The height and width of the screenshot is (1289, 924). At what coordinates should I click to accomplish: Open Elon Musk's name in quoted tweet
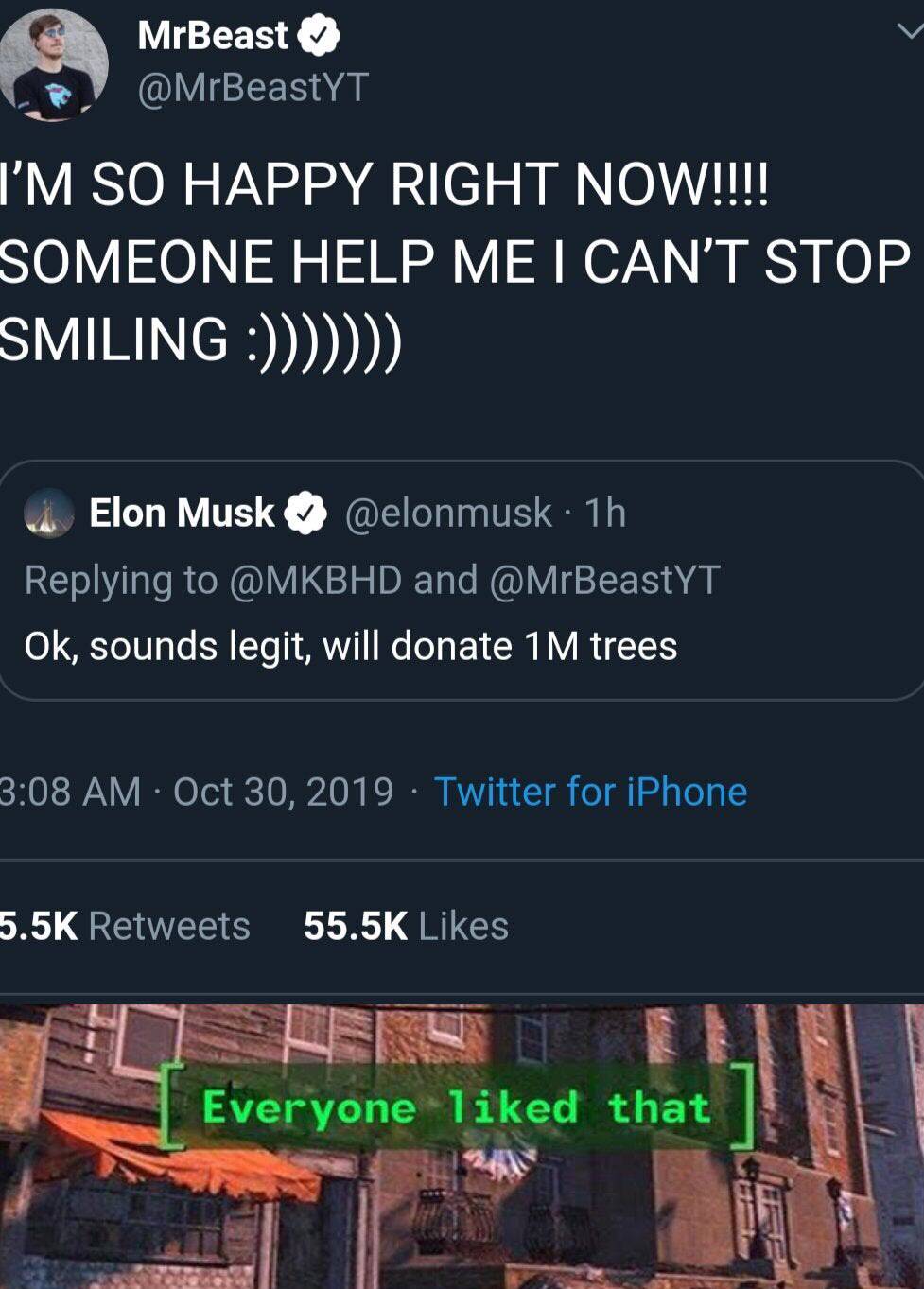click(x=182, y=514)
